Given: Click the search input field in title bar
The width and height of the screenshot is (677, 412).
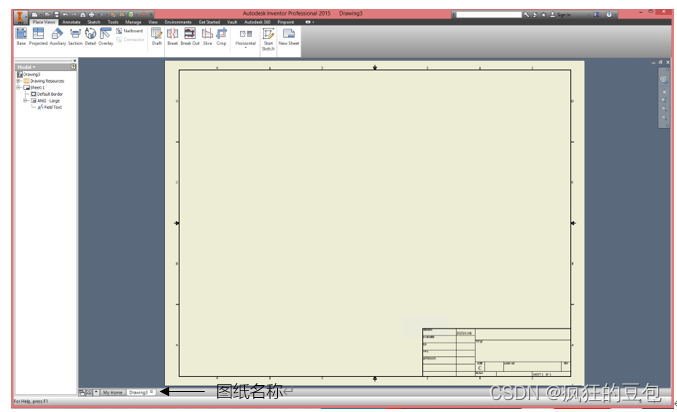Looking at the screenshot, I should [486, 15].
